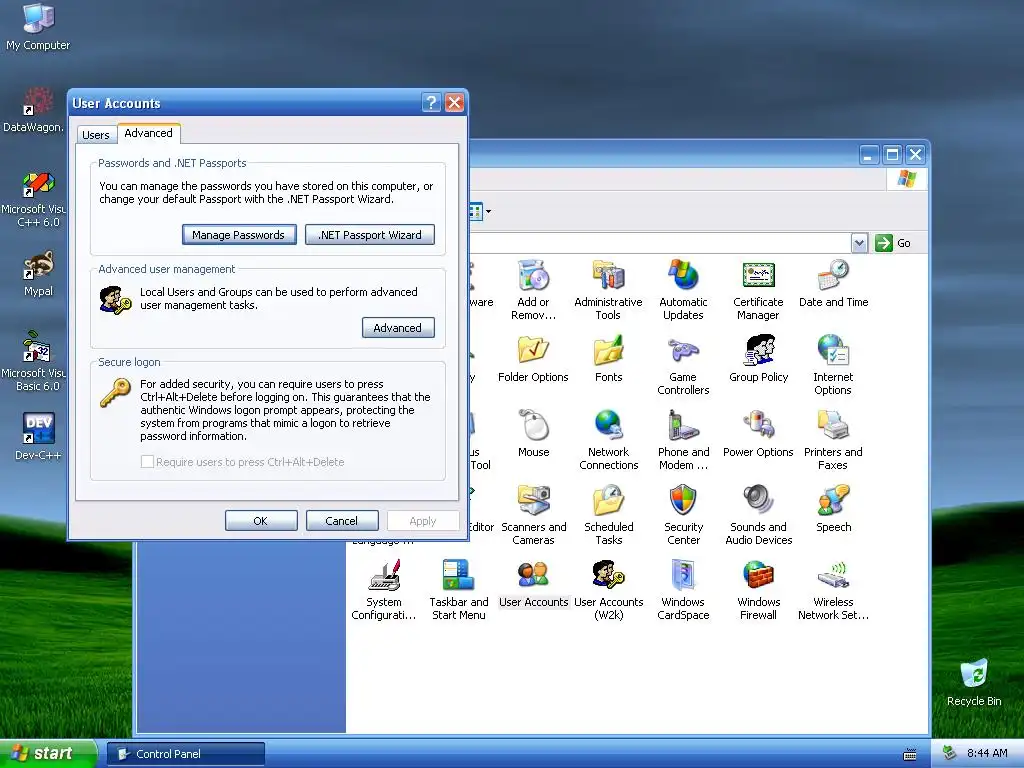Select Microsoft Visual Basic 6.0 shortcut
Image resolution: width=1024 pixels, height=768 pixels.
37,361
